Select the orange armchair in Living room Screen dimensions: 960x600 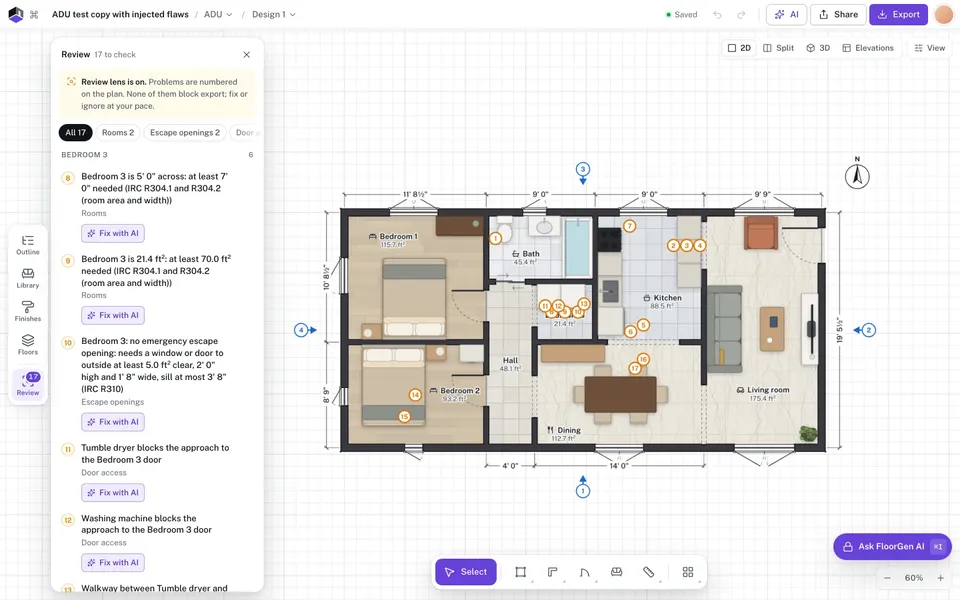761,233
